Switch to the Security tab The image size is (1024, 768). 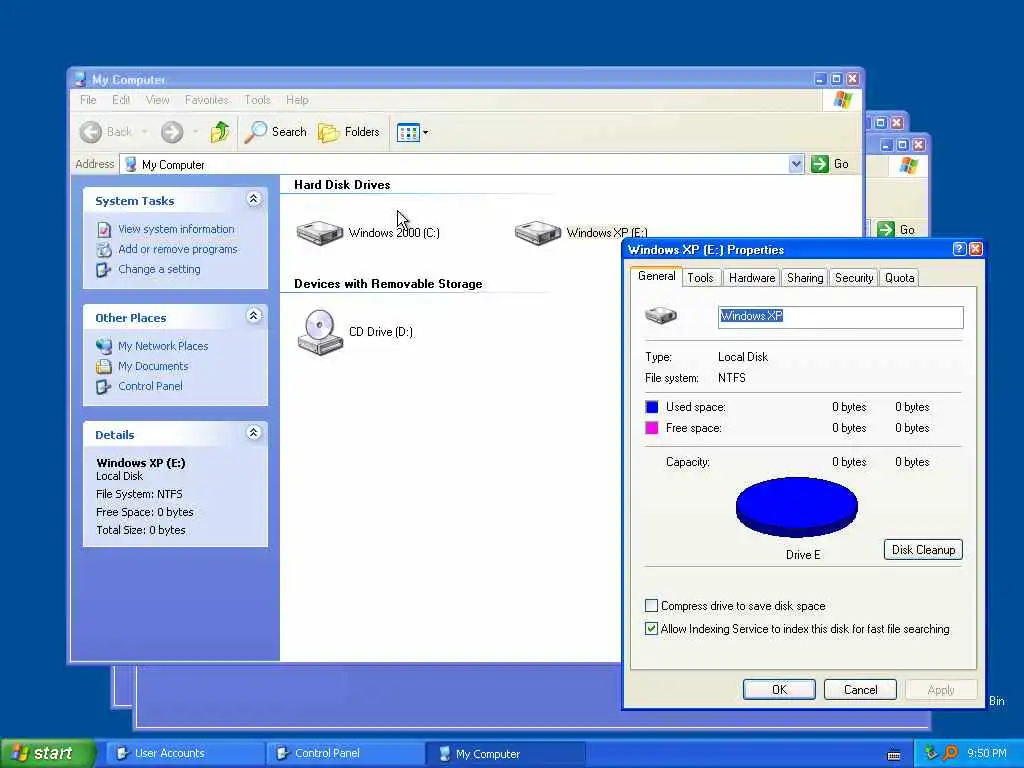[x=854, y=278]
